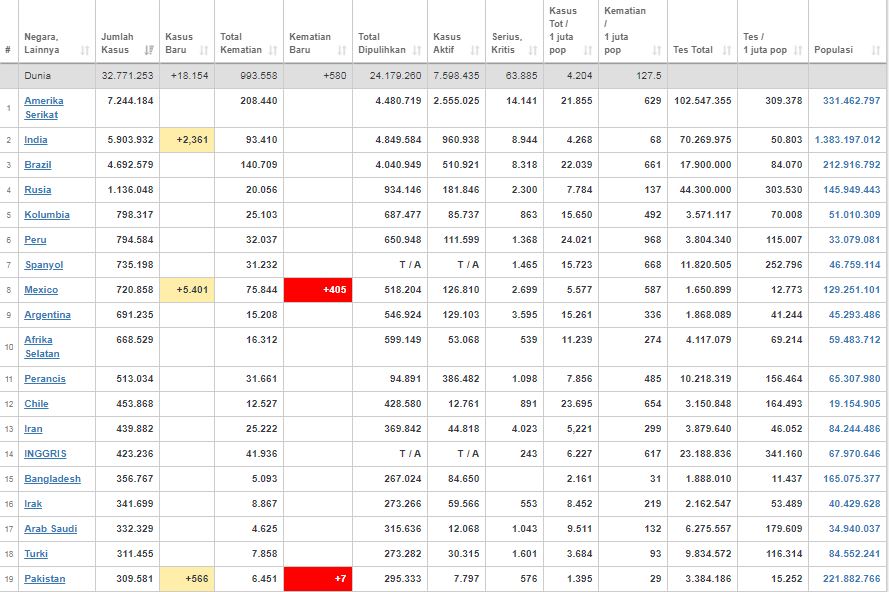Sort by Kasus Aktif sort icon
Image resolution: width=889 pixels, height=592 pixels.
[x=475, y=50]
